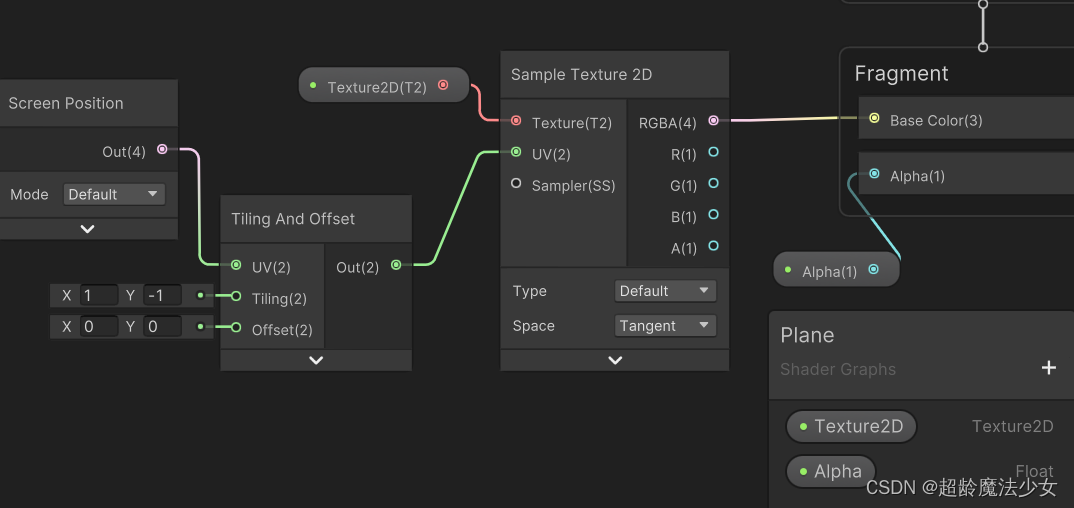Select the Screen Position node title
The height and width of the screenshot is (508, 1074).
66,103
